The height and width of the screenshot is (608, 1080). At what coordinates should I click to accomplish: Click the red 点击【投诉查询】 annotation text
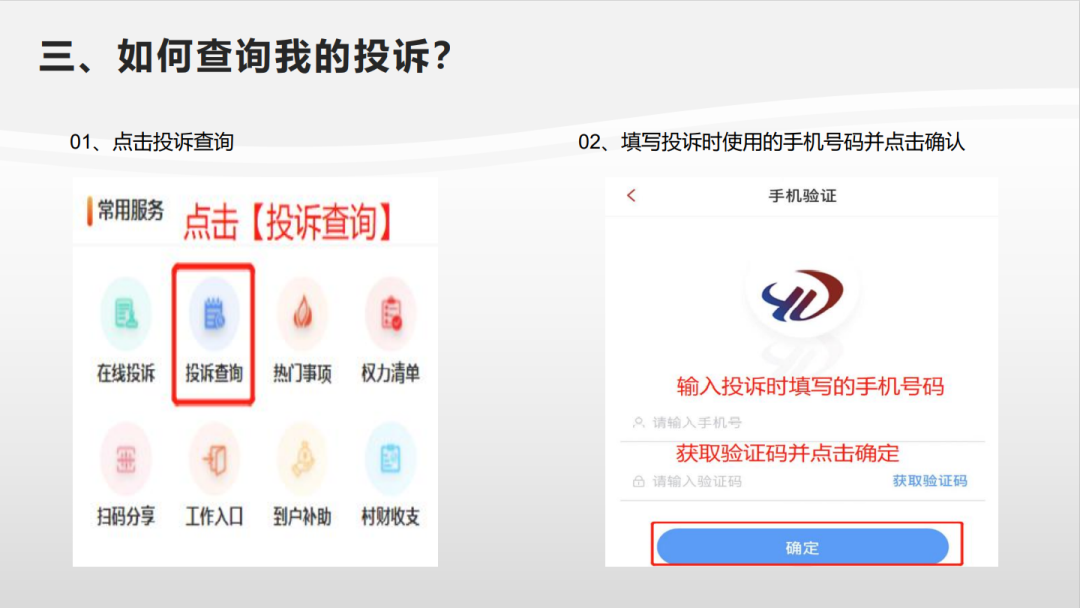coord(287,222)
